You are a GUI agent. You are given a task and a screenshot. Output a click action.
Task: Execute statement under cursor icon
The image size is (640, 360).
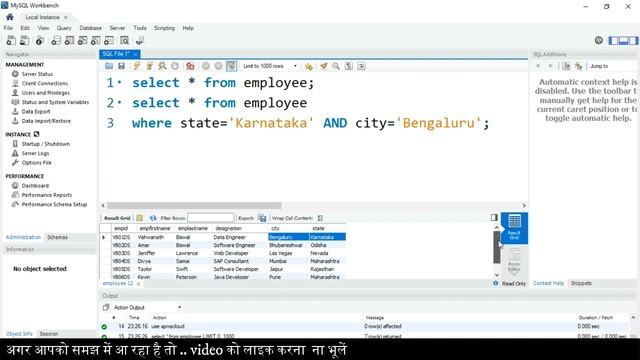(150, 66)
